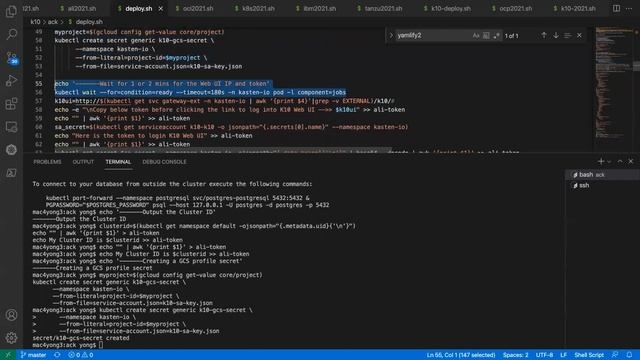Select the bash ack terminal session

point(602,175)
